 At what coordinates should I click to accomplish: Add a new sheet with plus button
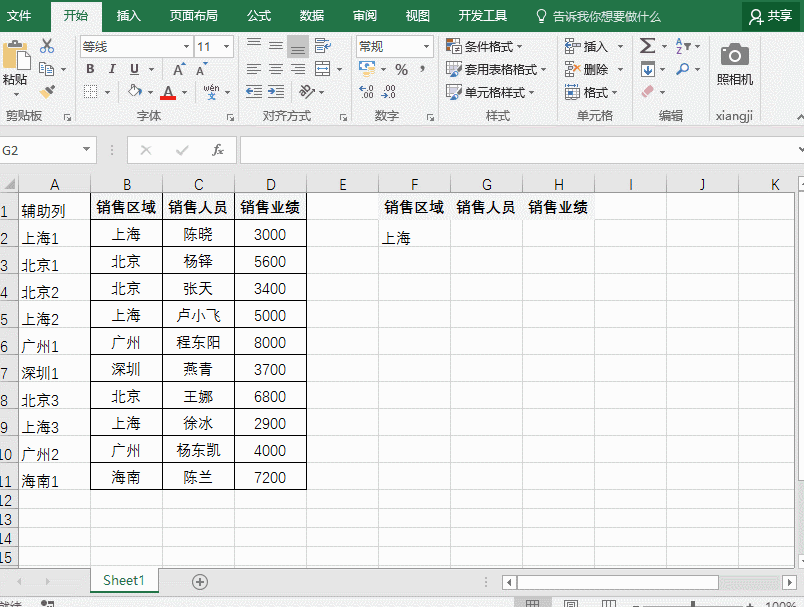click(x=199, y=581)
